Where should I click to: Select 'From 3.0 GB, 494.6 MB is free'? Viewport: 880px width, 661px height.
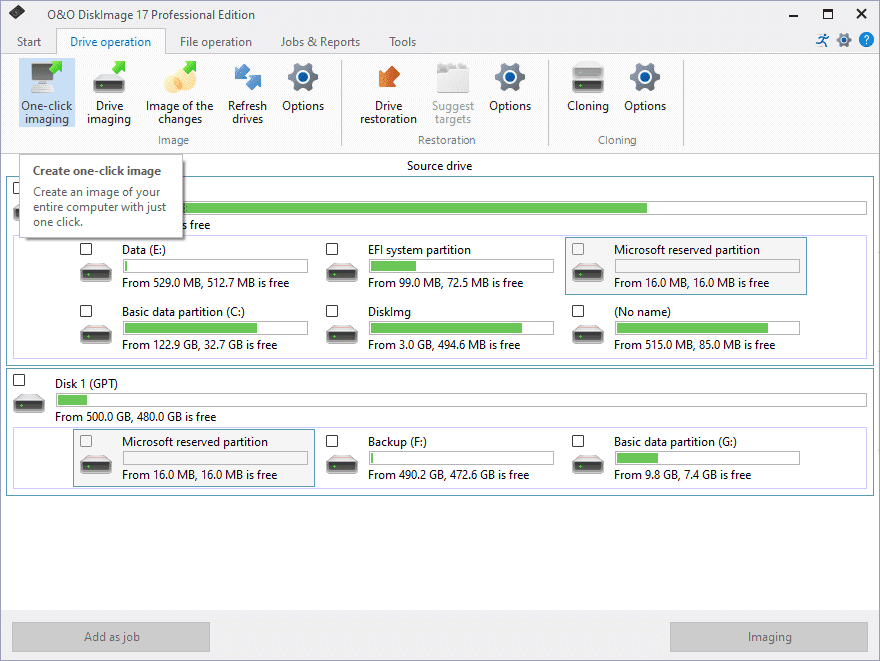coord(444,345)
